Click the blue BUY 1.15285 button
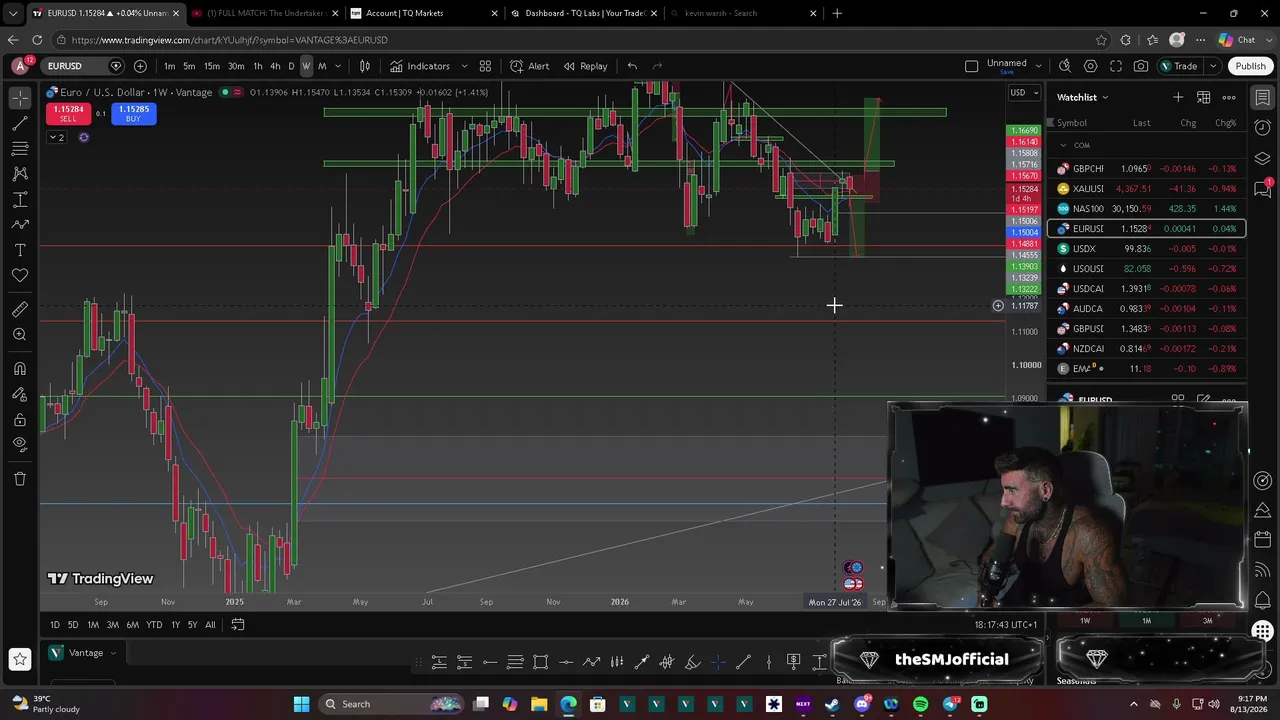1280x720 pixels. pos(133,114)
